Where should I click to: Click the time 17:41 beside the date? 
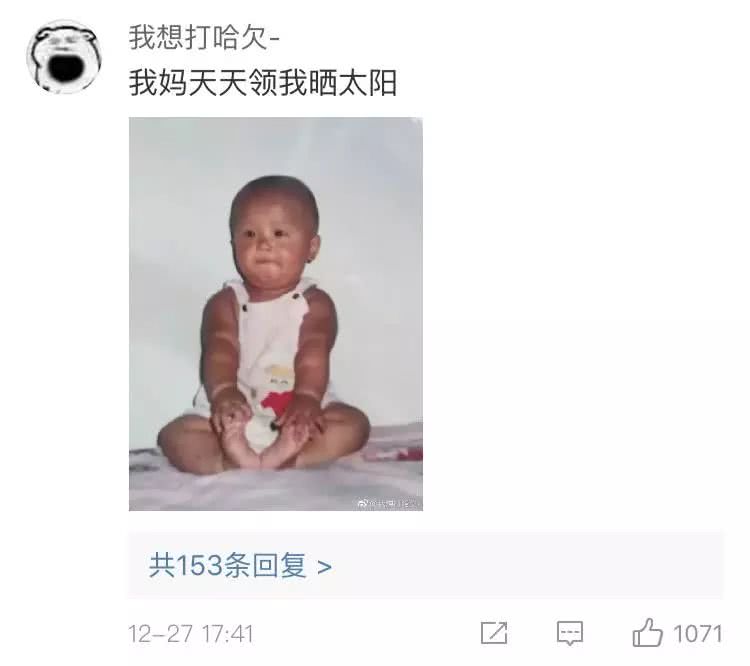pyautogui.click(x=228, y=634)
